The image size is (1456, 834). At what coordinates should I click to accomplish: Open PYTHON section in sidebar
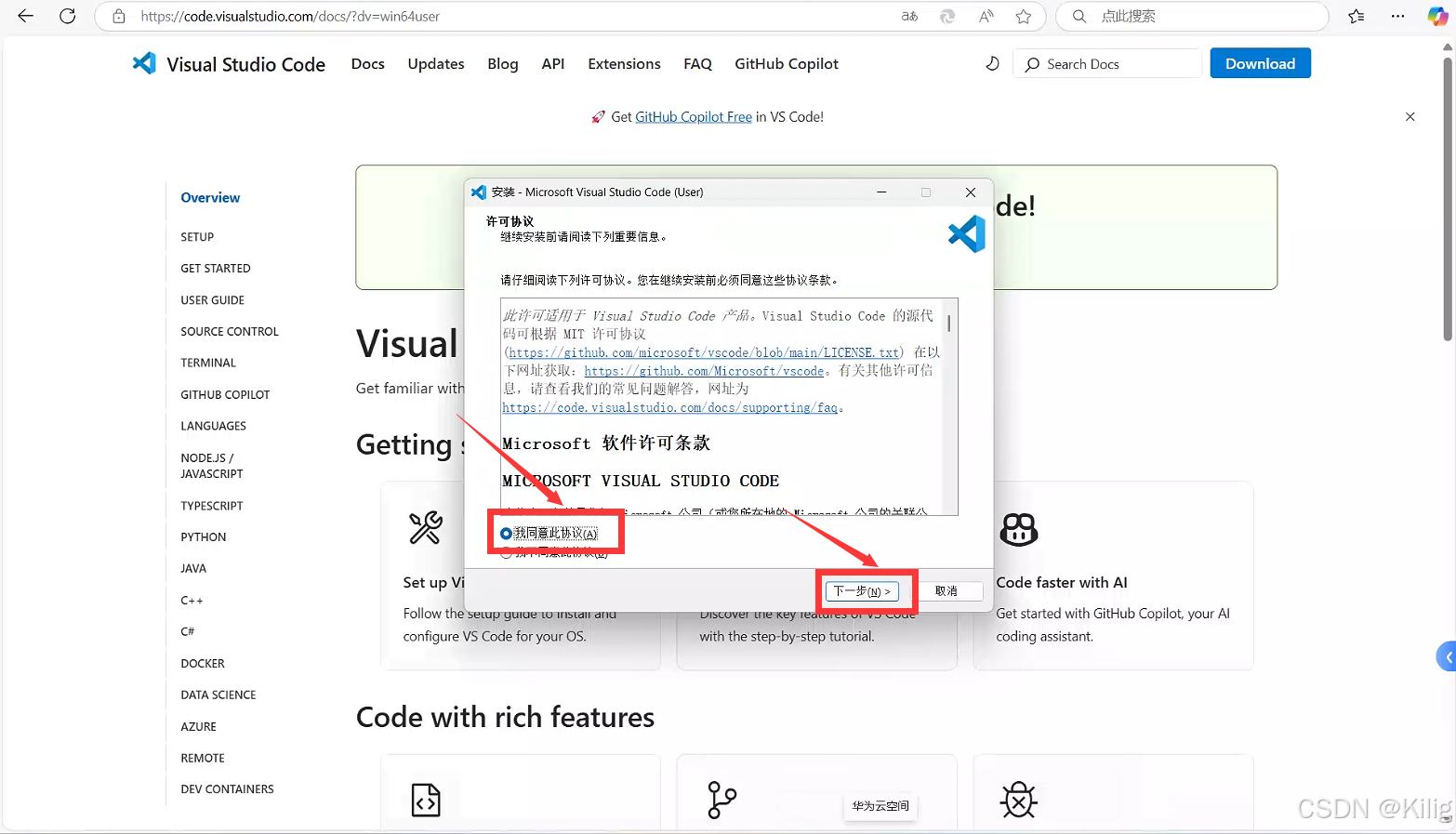pyautogui.click(x=204, y=537)
